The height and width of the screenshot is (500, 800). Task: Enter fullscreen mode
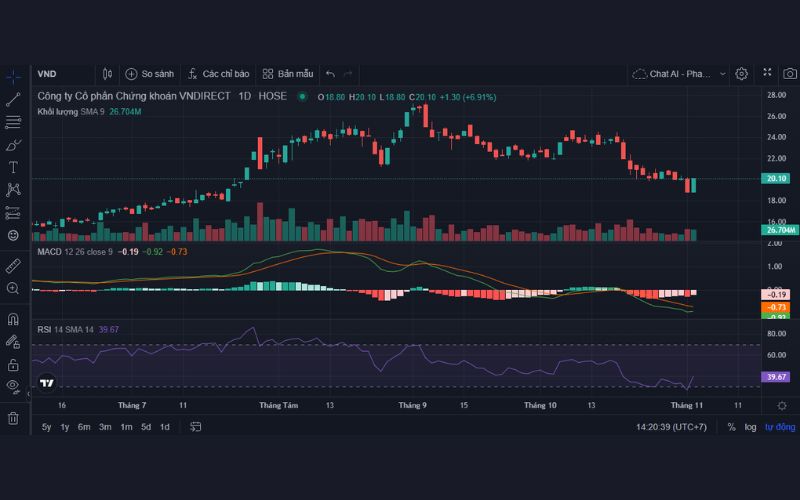click(767, 74)
